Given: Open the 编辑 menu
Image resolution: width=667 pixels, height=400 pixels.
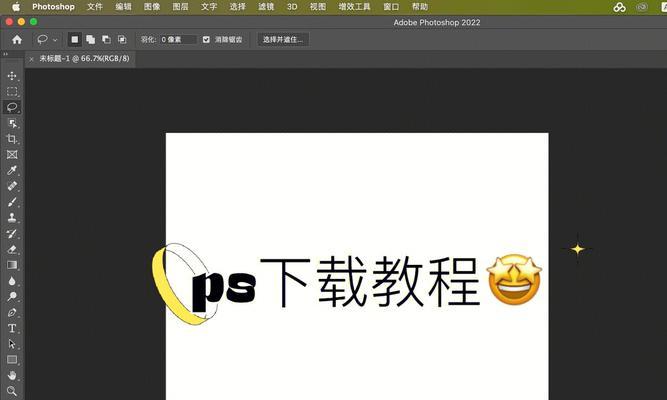Looking at the screenshot, I should (x=123, y=7).
